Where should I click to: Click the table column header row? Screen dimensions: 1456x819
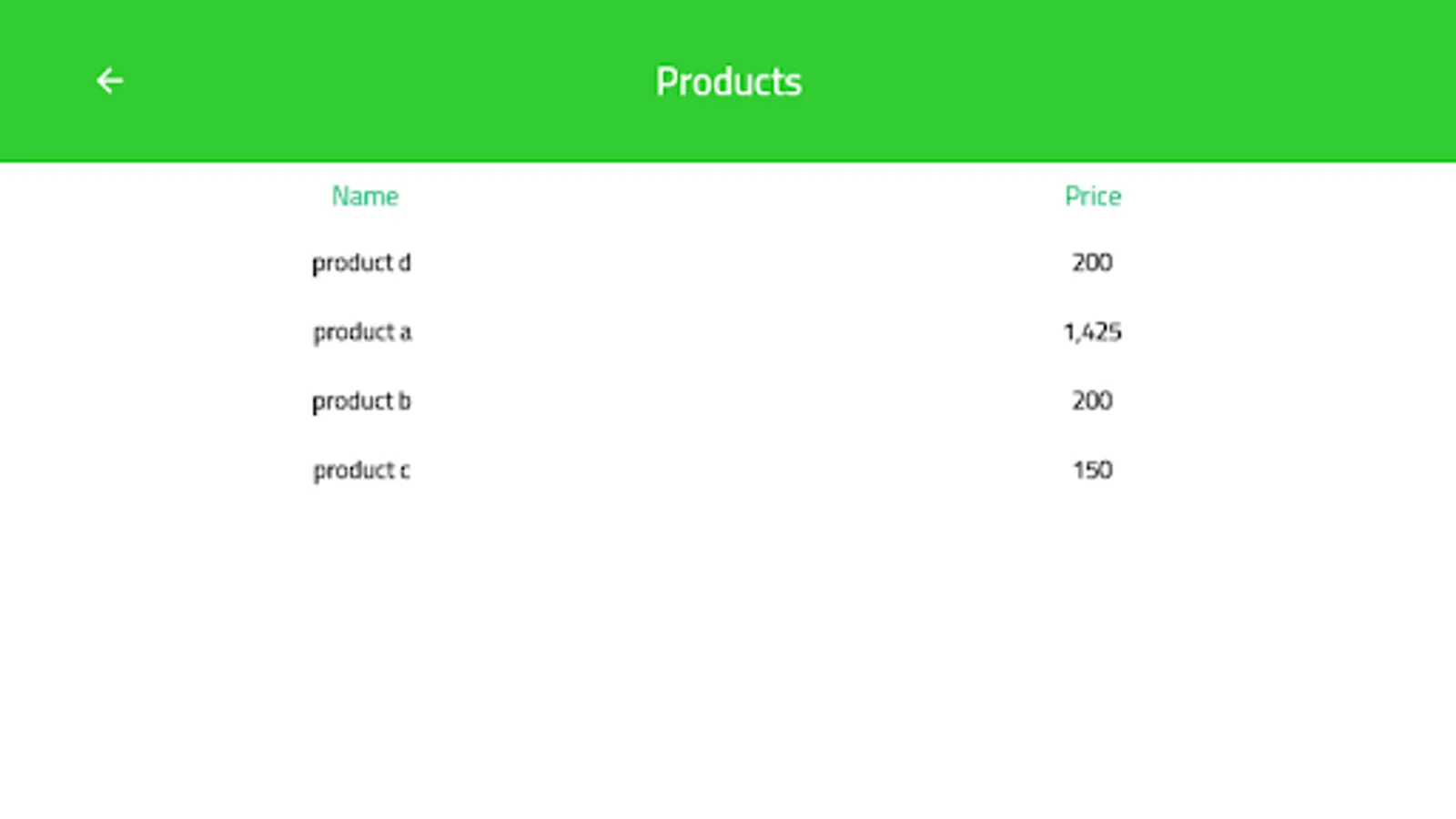728,196
